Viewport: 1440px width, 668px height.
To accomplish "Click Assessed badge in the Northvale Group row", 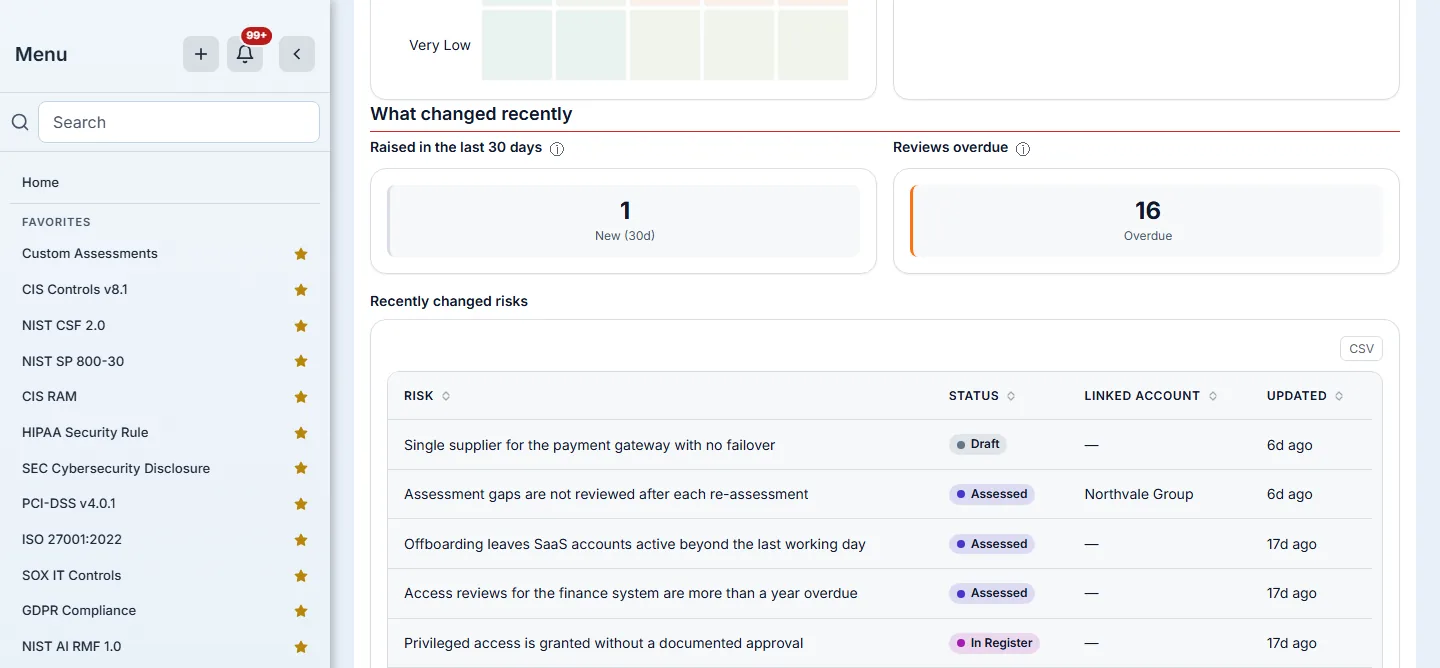I will (x=992, y=494).
